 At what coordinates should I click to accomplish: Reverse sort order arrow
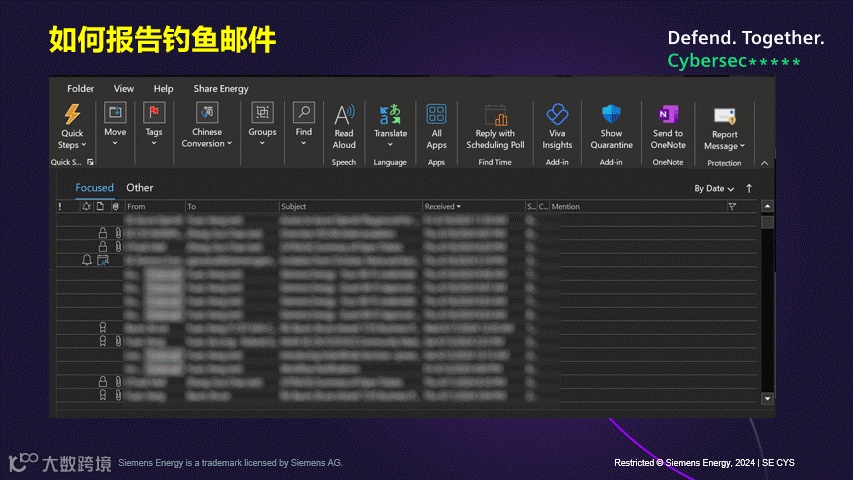(x=749, y=188)
